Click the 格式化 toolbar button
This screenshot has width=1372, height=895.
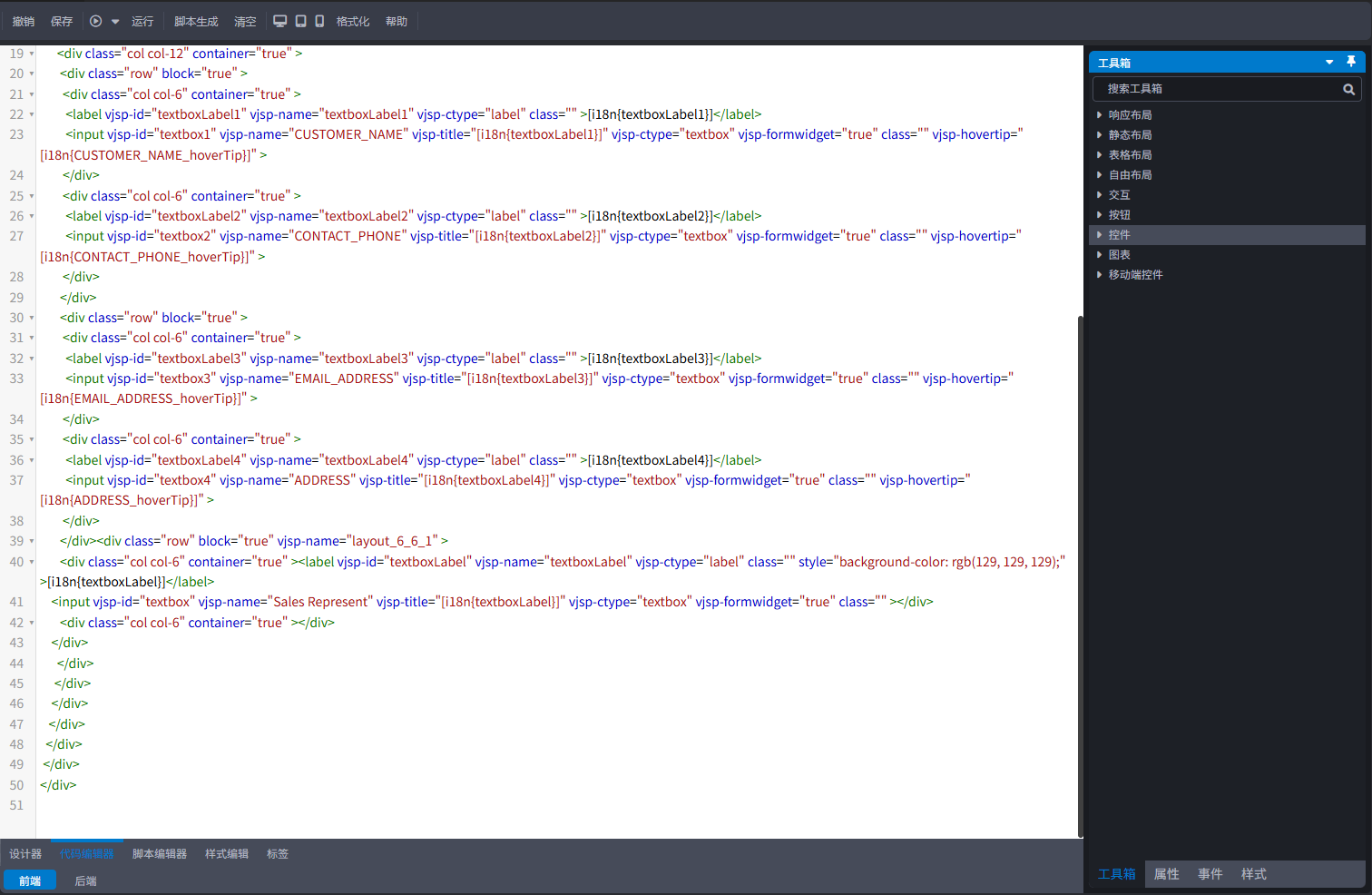353,22
